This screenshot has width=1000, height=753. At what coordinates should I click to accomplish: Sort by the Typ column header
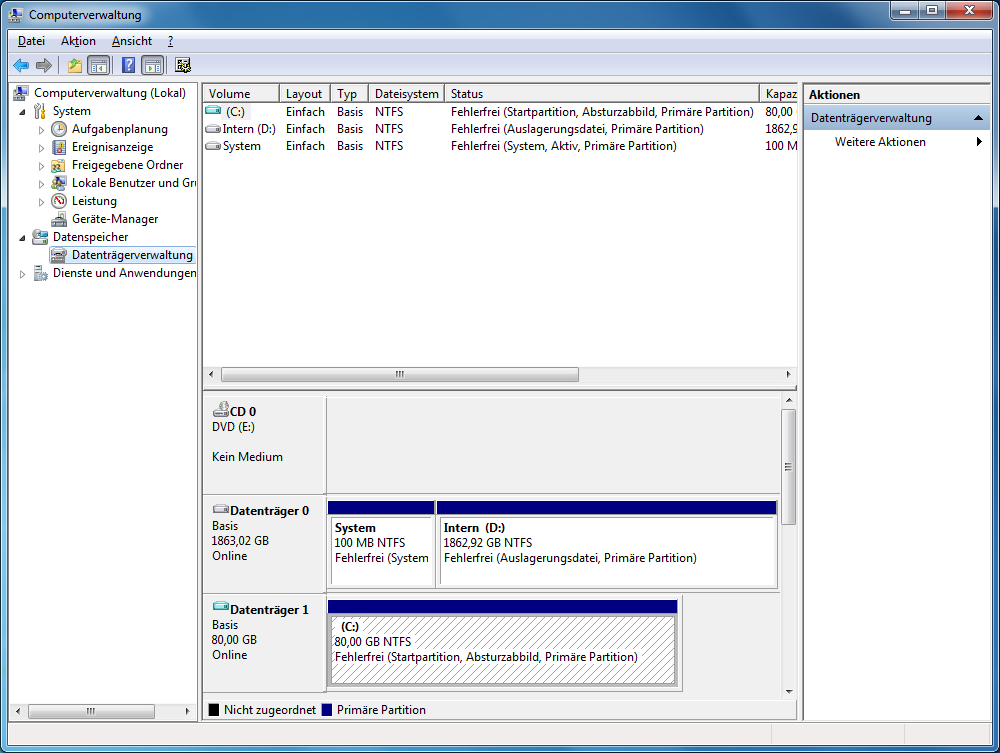[x=349, y=93]
